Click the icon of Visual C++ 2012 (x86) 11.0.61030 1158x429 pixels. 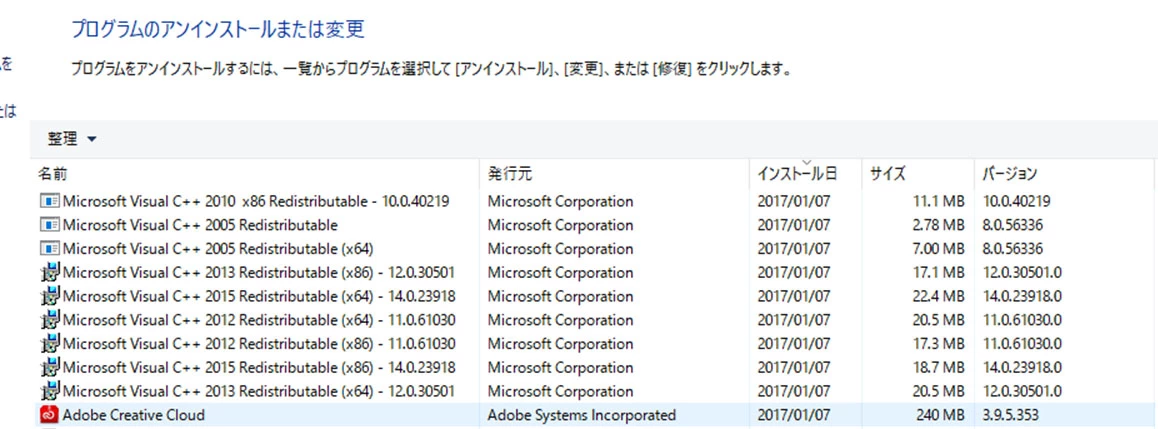[49, 343]
